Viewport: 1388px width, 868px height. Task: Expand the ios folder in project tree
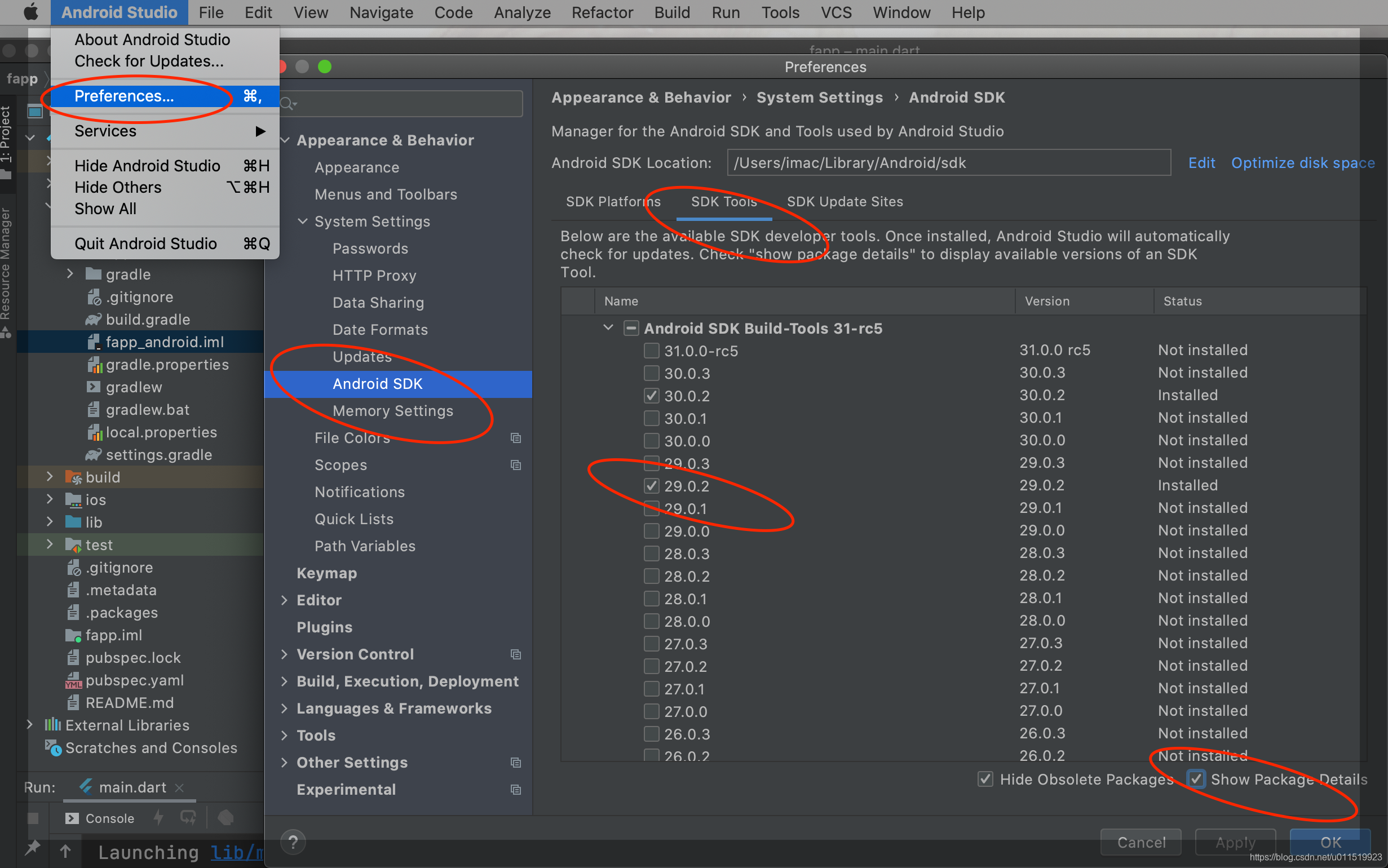[x=50, y=499]
